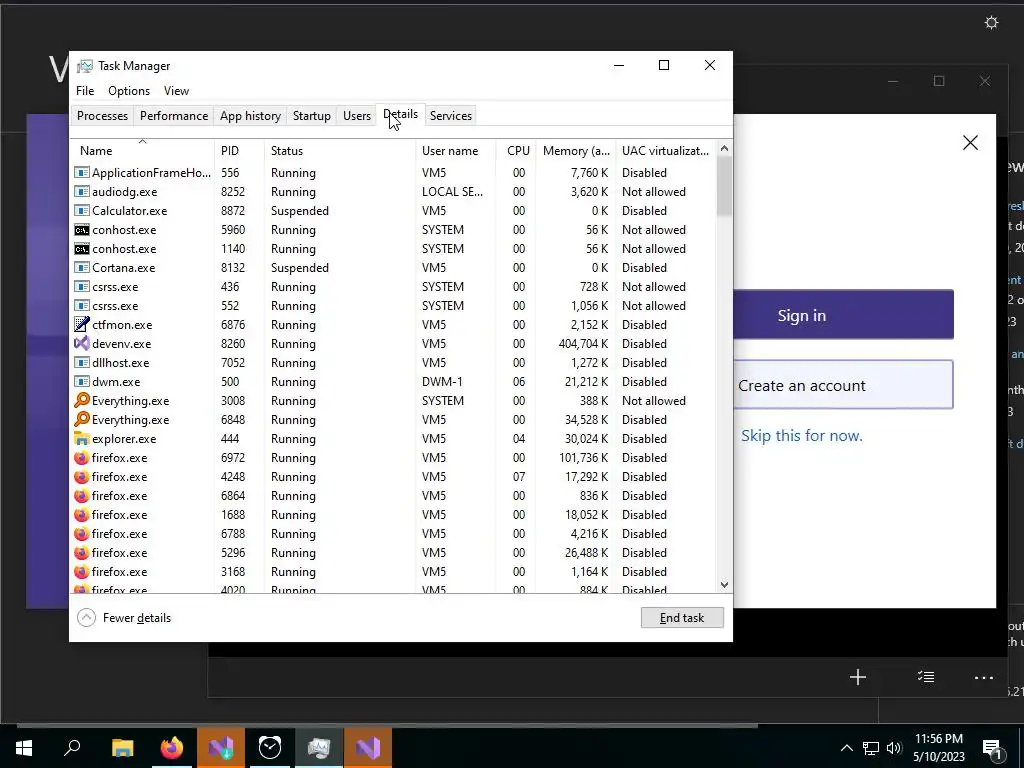Open the View menu
Image resolution: width=1024 pixels, height=768 pixels.
[176, 91]
